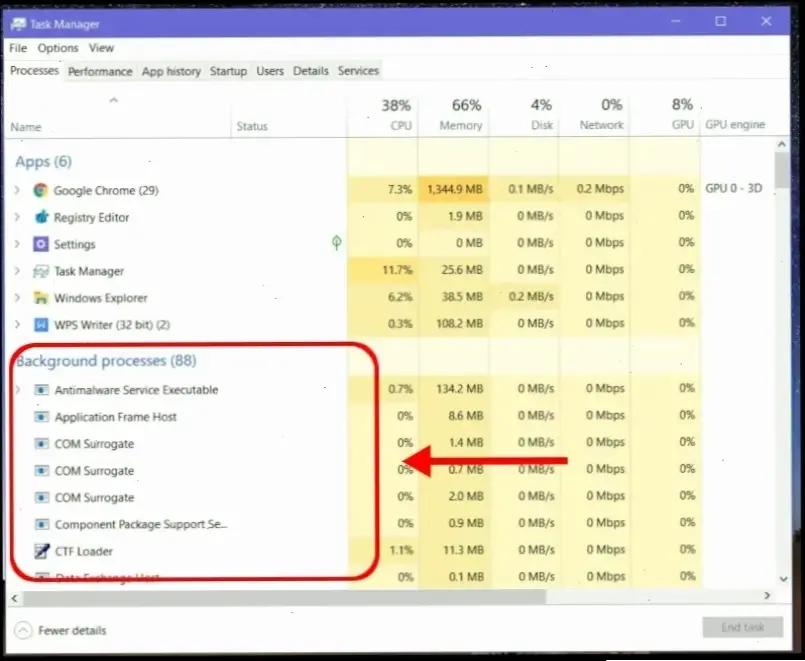Viewport: 805px width, 661px height.
Task: Select the first COM Surrogate process row
Action: click(94, 444)
